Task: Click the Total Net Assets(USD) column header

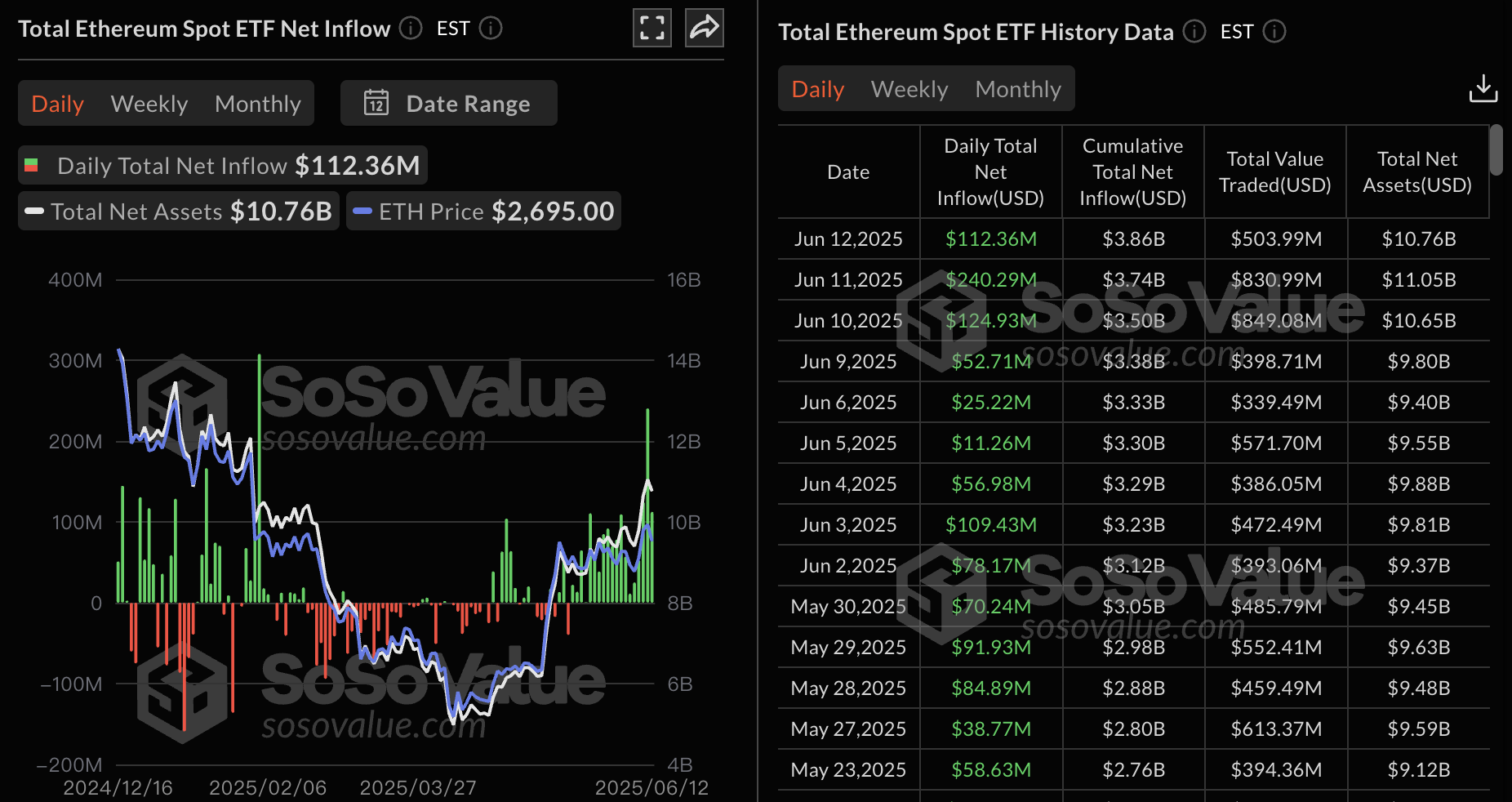Action: pyautogui.click(x=1417, y=172)
